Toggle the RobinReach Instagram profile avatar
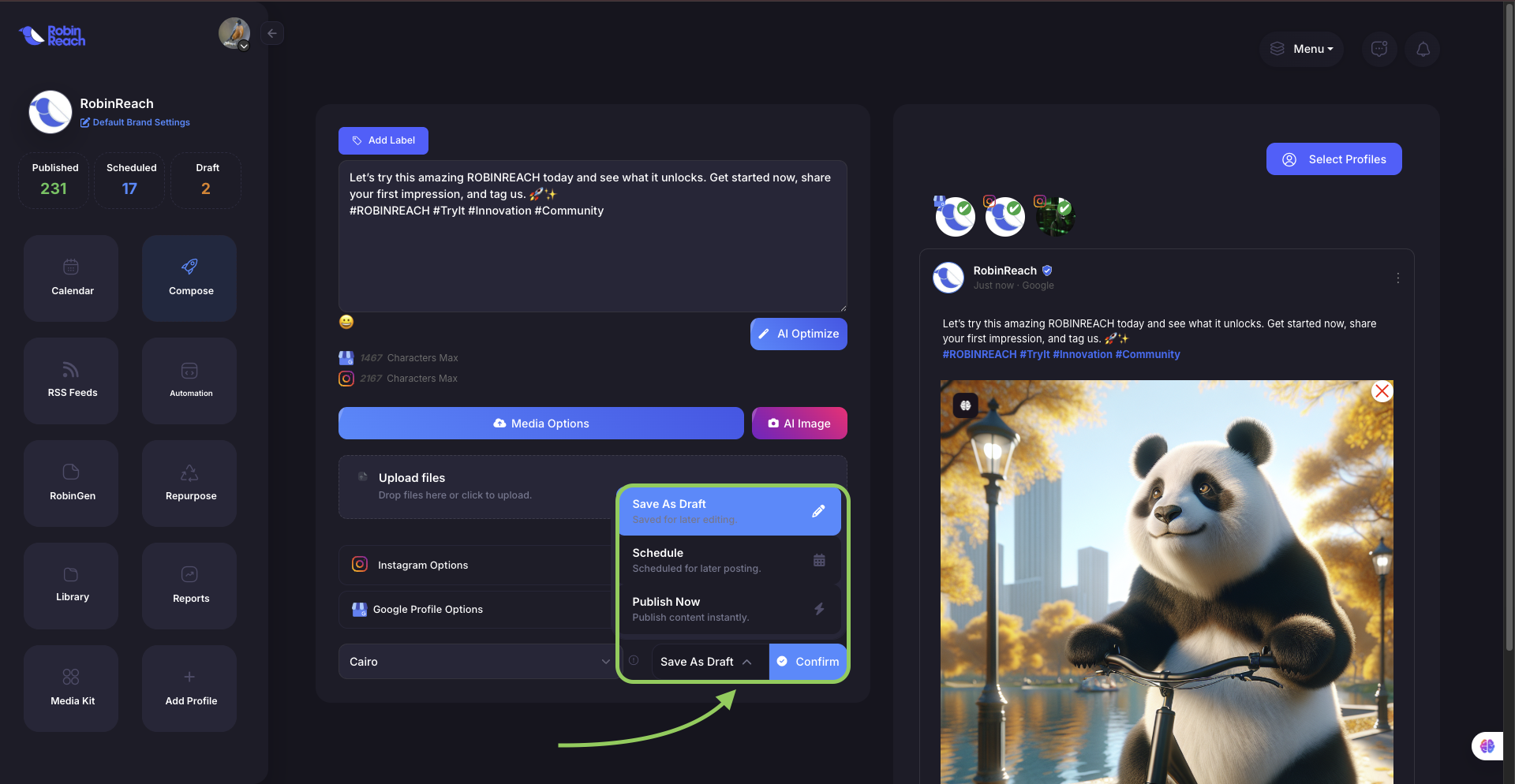This screenshot has width=1515, height=784. 1004,216
